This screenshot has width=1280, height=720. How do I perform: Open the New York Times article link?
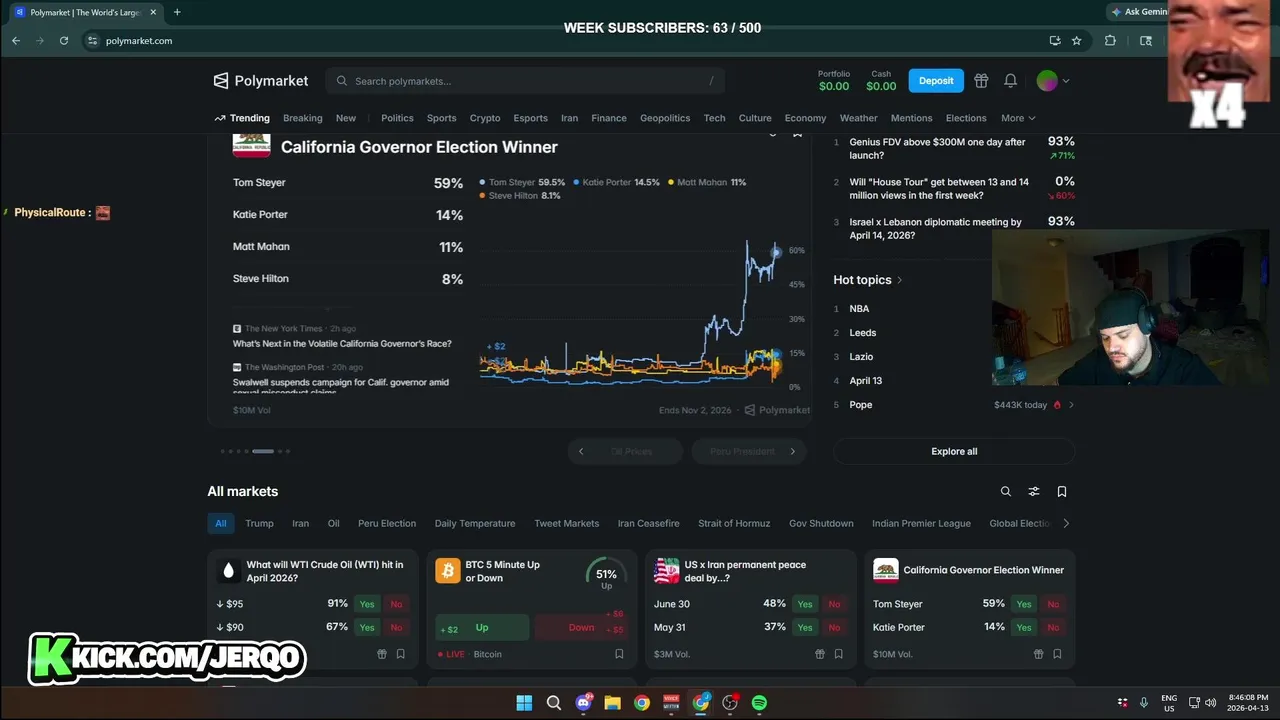(x=342, y=343)
